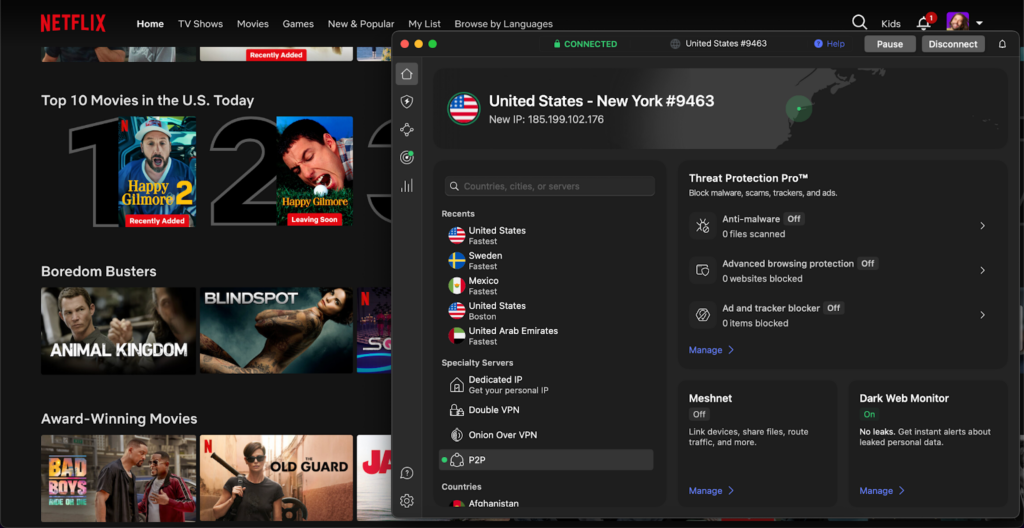Click the Meshnet Off status badge
The image size is (1024, 528).
point(699,414)
